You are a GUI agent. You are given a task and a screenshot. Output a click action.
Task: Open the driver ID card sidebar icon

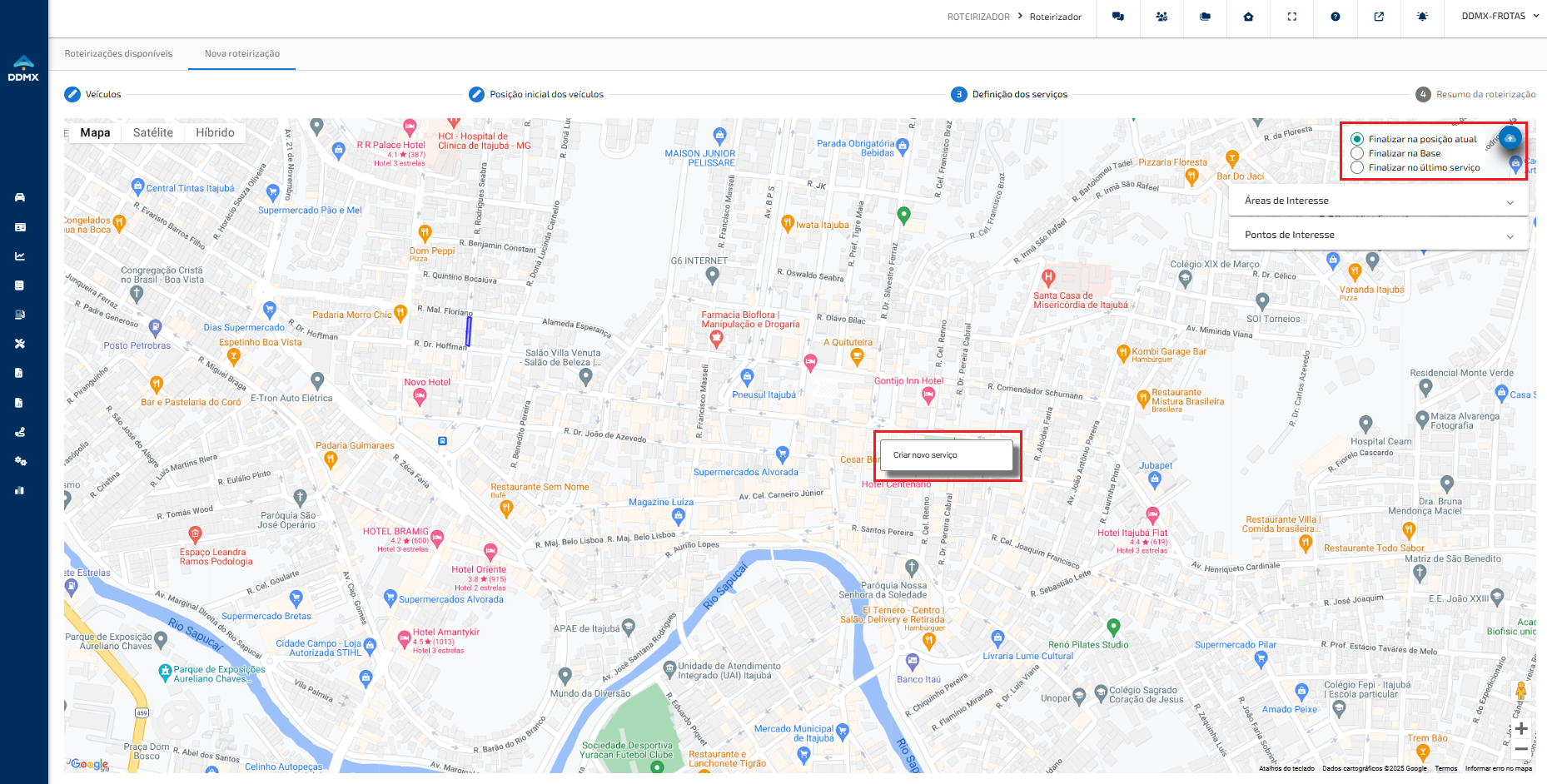click(20, 226)
